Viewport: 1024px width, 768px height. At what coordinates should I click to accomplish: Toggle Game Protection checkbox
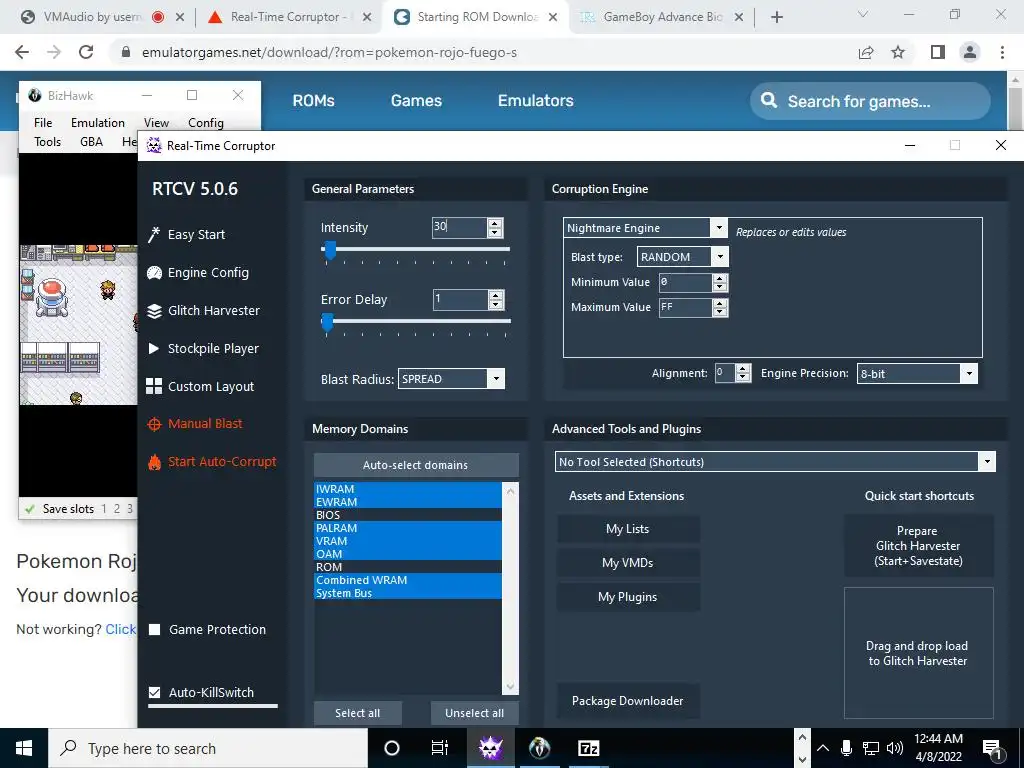155,630
